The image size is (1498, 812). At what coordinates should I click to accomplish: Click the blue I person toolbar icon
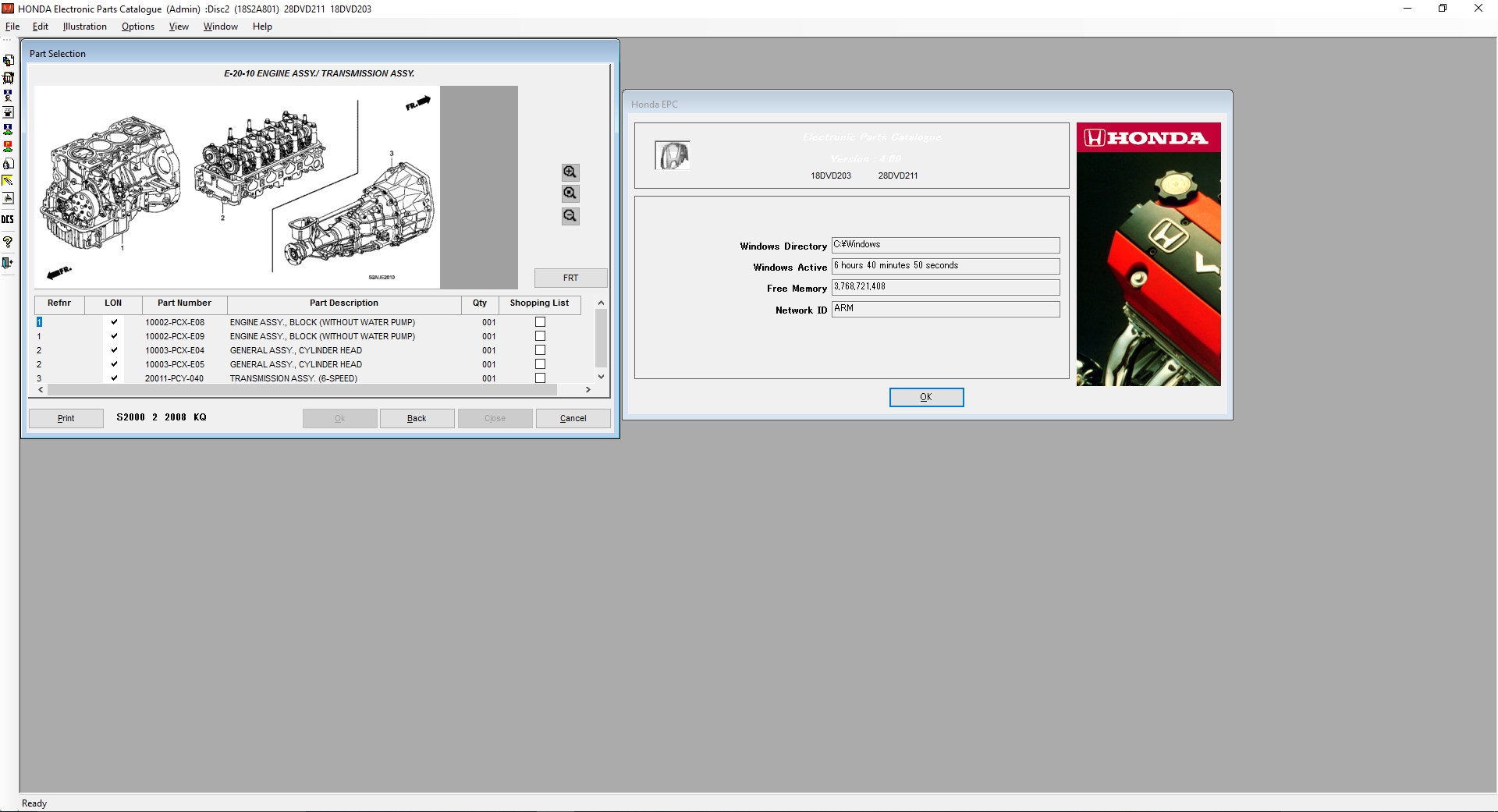point(8,95)
